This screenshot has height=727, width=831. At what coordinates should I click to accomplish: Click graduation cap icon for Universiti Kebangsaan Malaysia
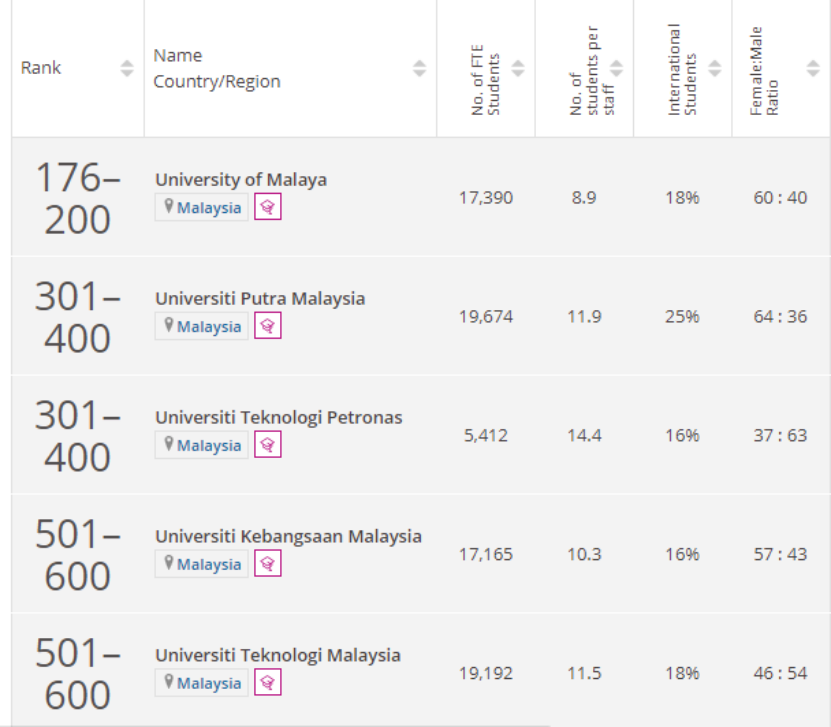[x=268, y=563]
